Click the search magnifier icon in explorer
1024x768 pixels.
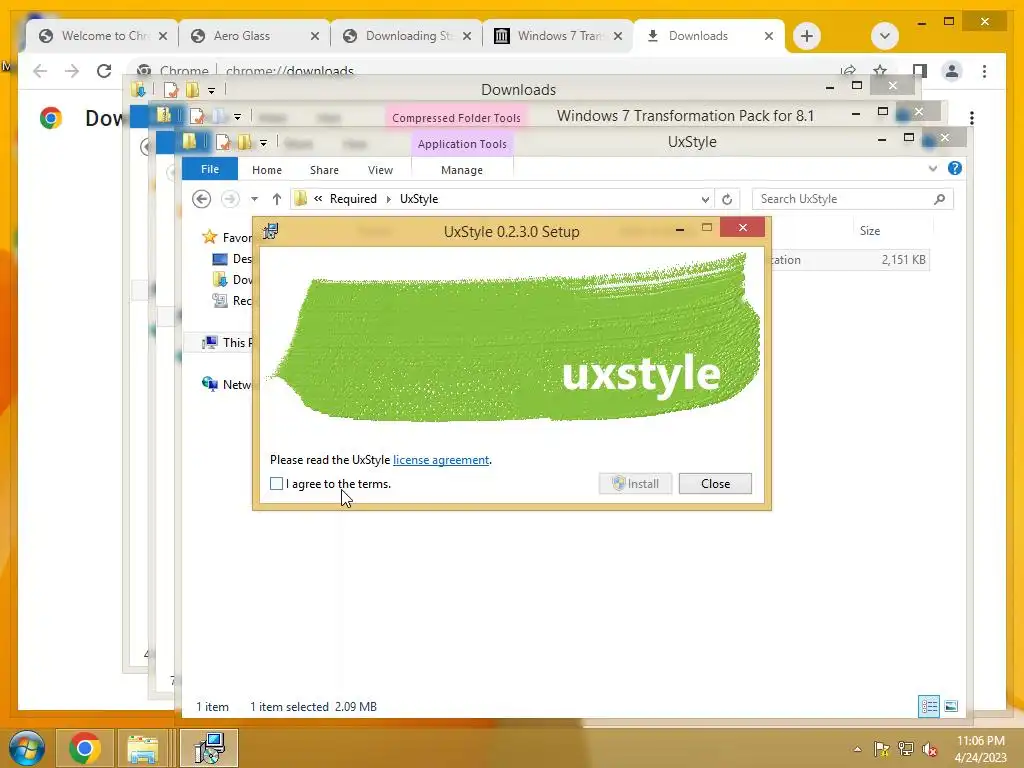(x=939, y=199)
